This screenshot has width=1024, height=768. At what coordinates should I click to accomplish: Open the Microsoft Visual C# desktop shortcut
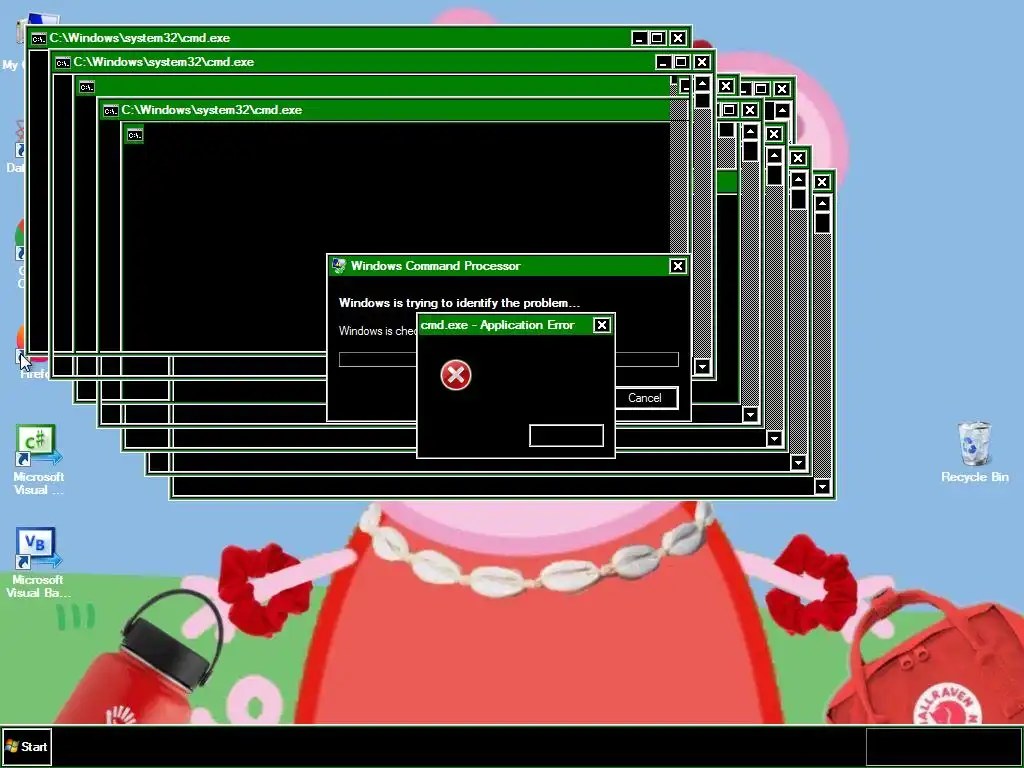click(39, 460)
